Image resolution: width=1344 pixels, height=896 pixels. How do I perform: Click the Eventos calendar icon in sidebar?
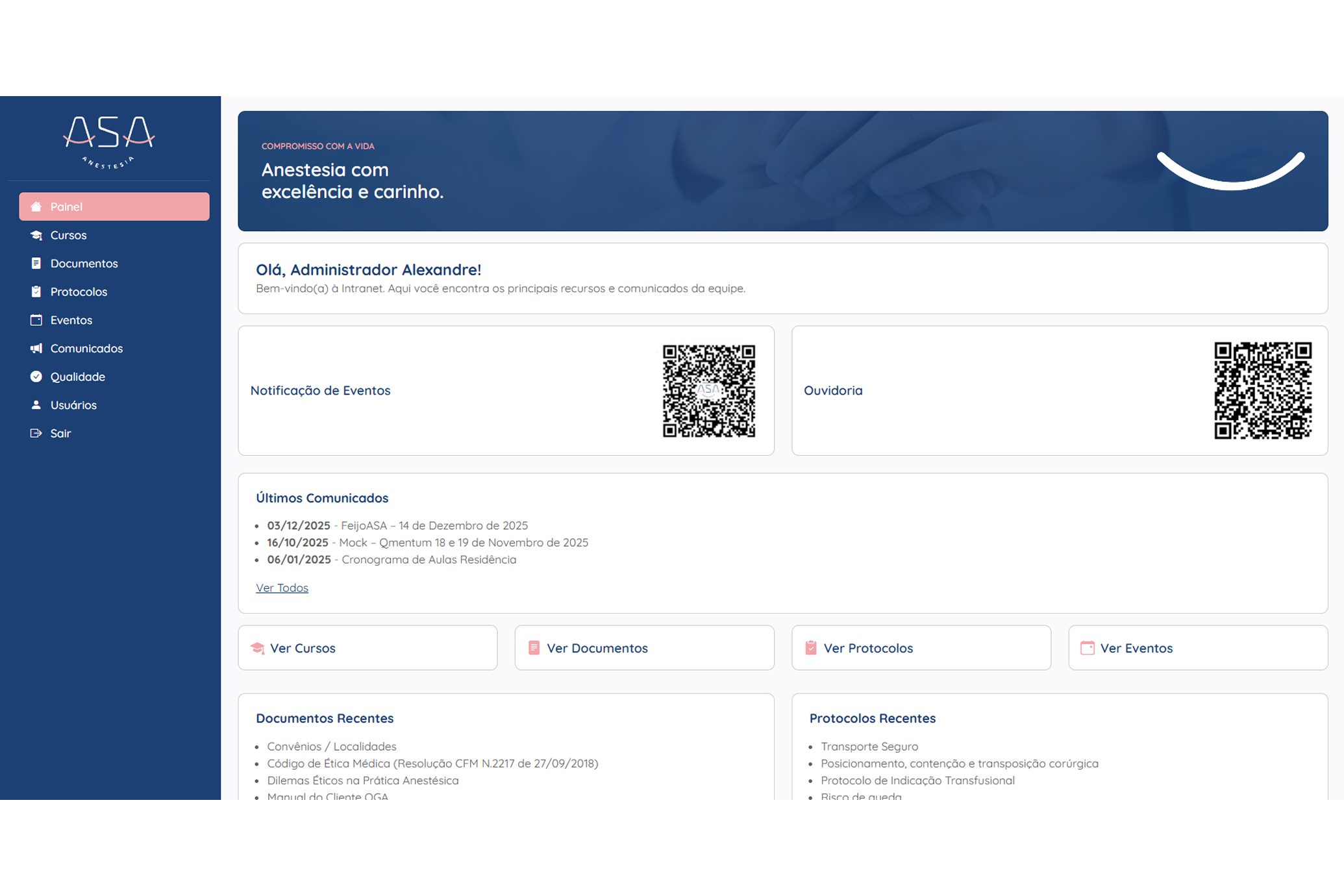coord(36,320)
